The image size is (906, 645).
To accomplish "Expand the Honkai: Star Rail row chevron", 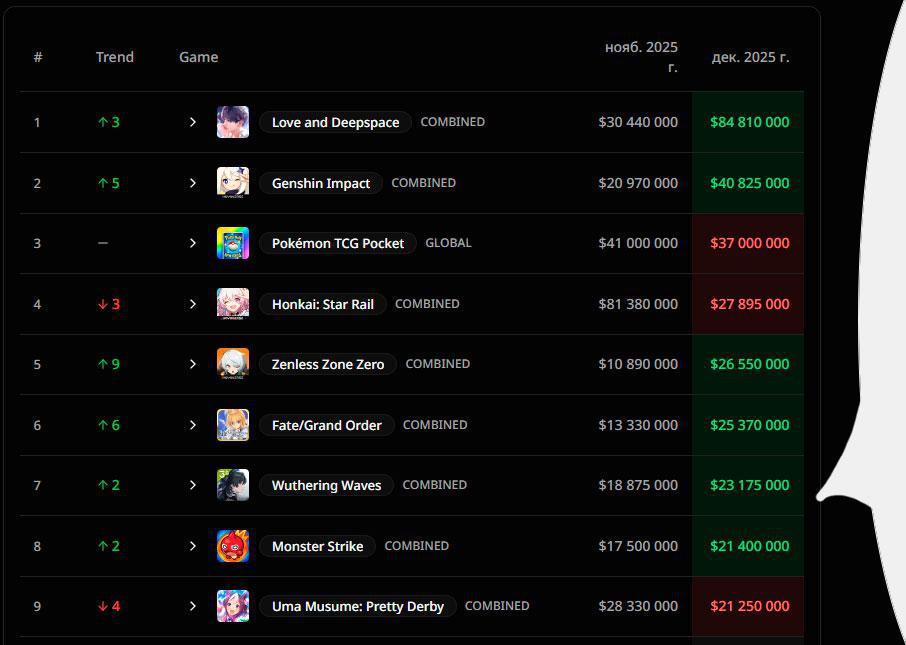I will pos(193,304).
